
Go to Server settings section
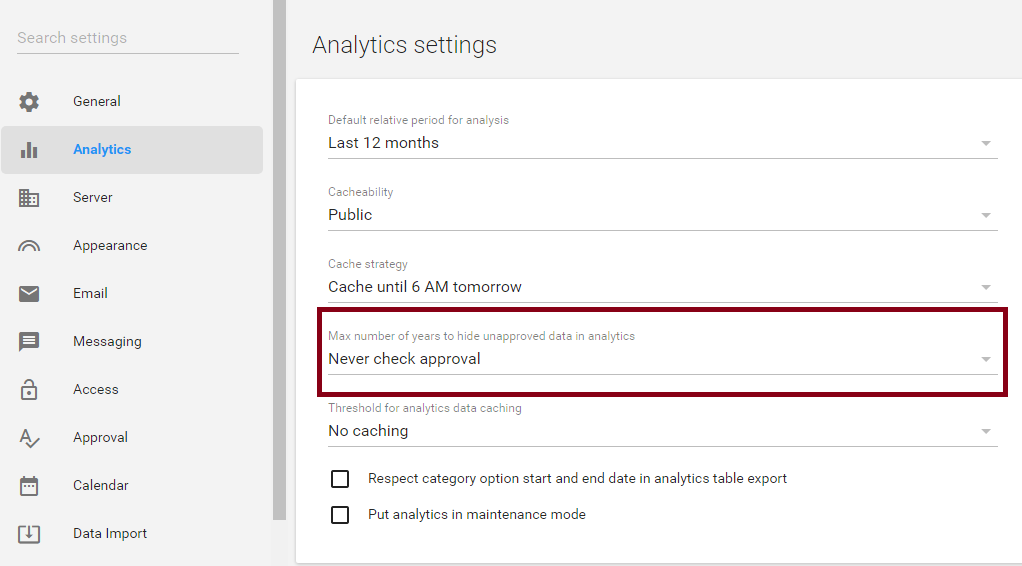coord(93,198)
